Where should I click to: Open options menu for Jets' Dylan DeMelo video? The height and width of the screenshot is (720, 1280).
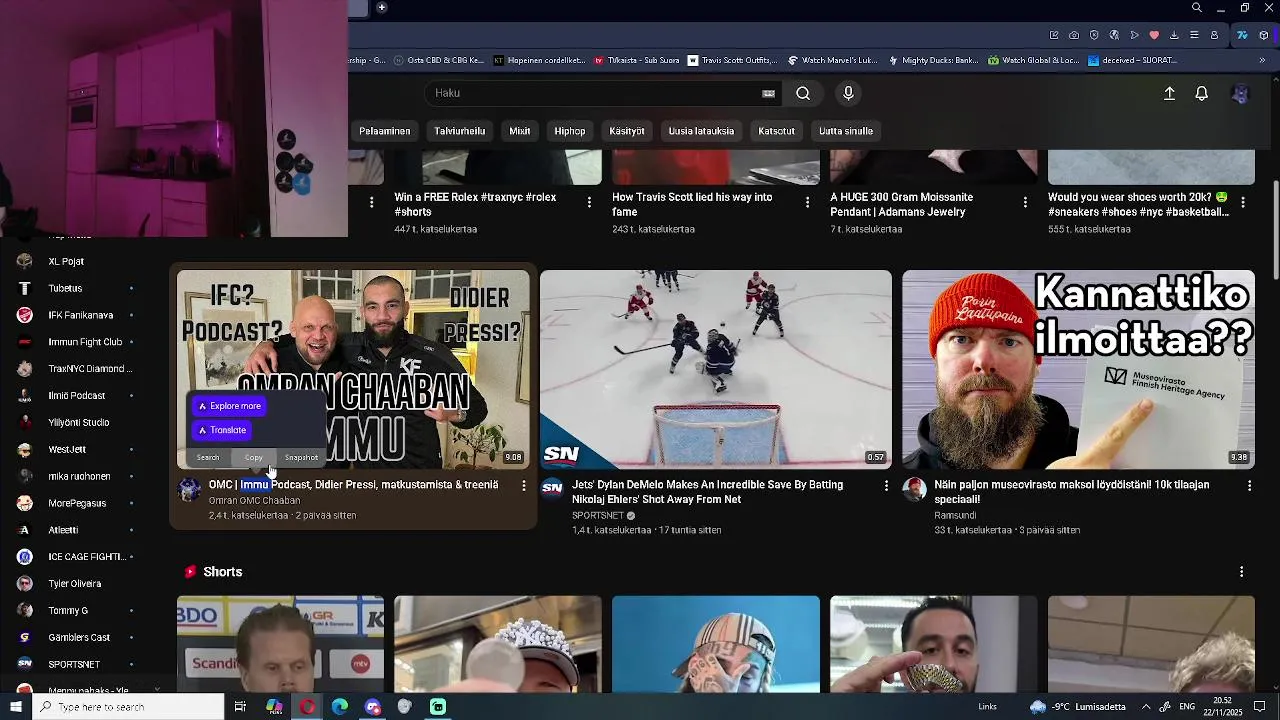coord(886,485)
